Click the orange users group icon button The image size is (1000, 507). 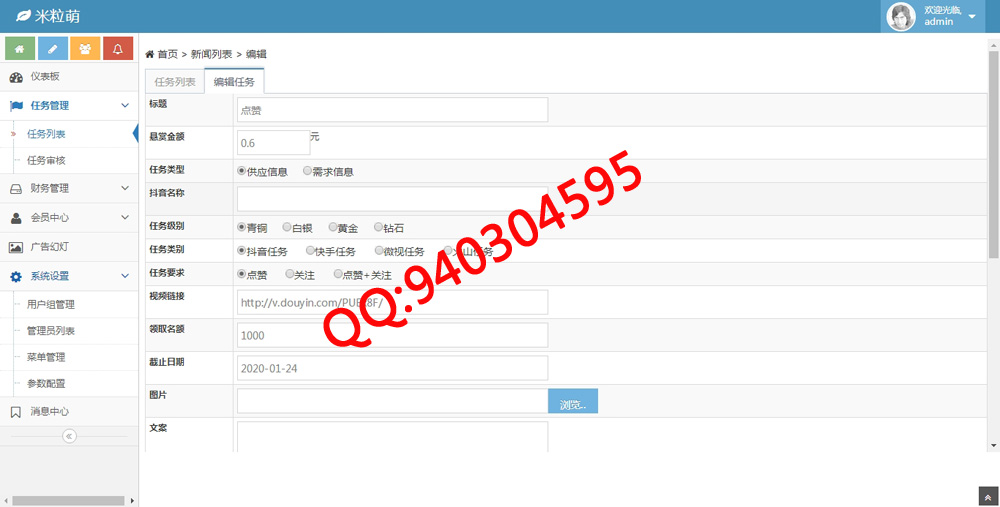pyautogui.click(x=85, y=48)
